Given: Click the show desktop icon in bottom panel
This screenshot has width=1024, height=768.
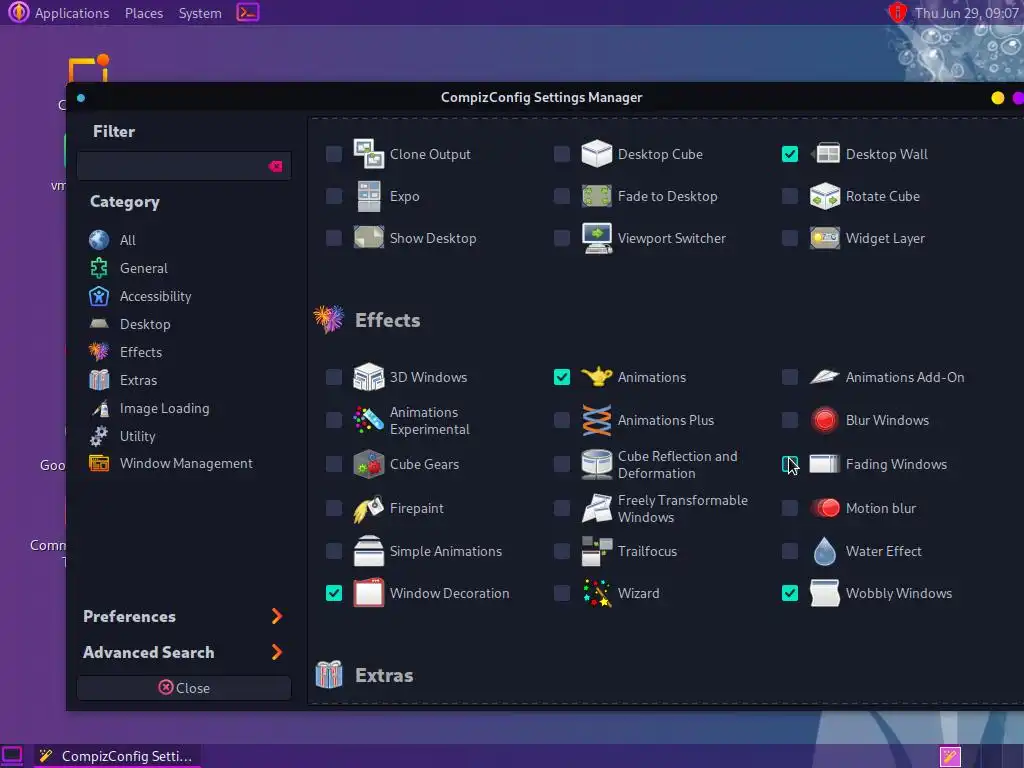Looking at the screenshot, I should tap(12, 756).
